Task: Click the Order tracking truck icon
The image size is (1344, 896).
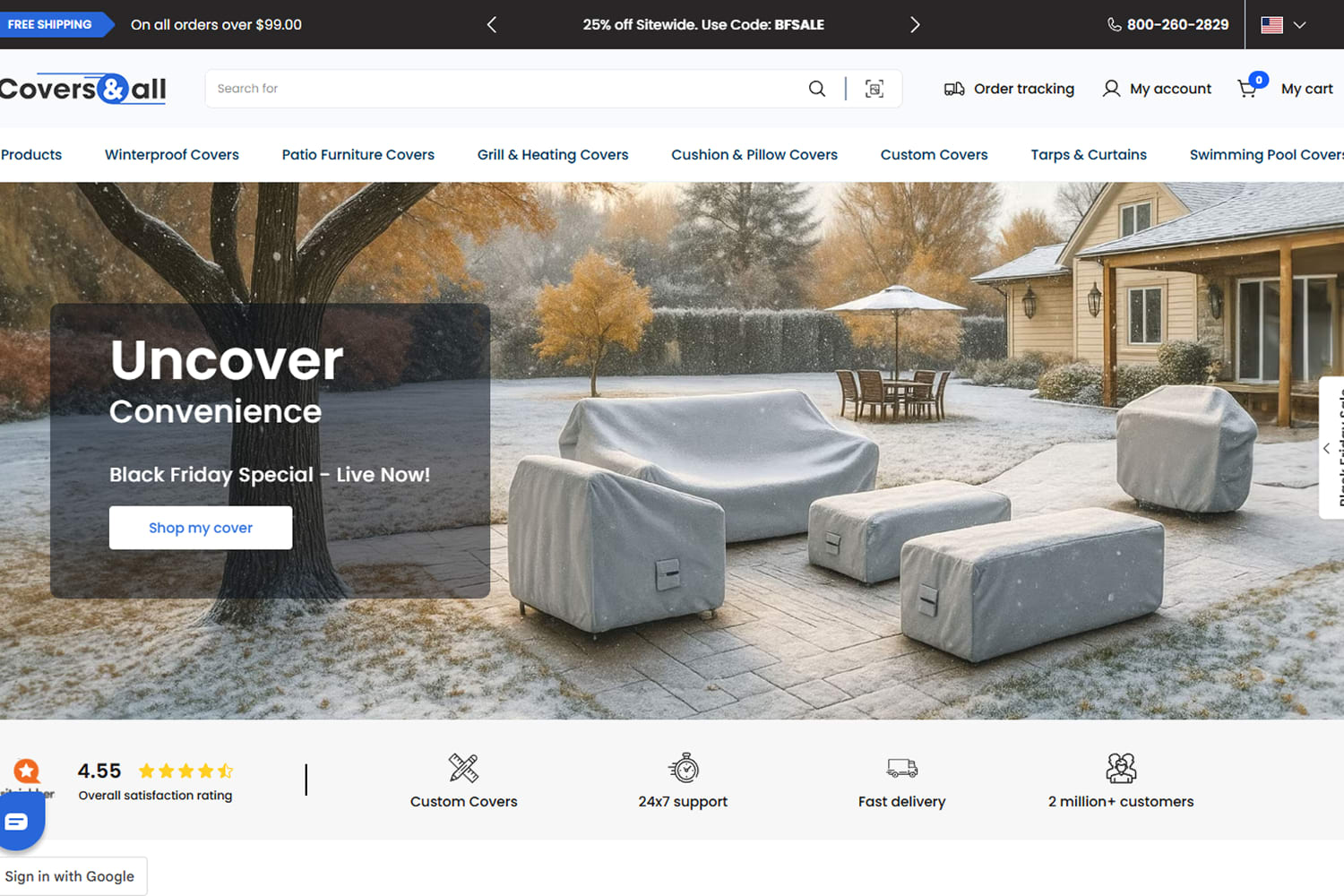Action: point(954,89)
